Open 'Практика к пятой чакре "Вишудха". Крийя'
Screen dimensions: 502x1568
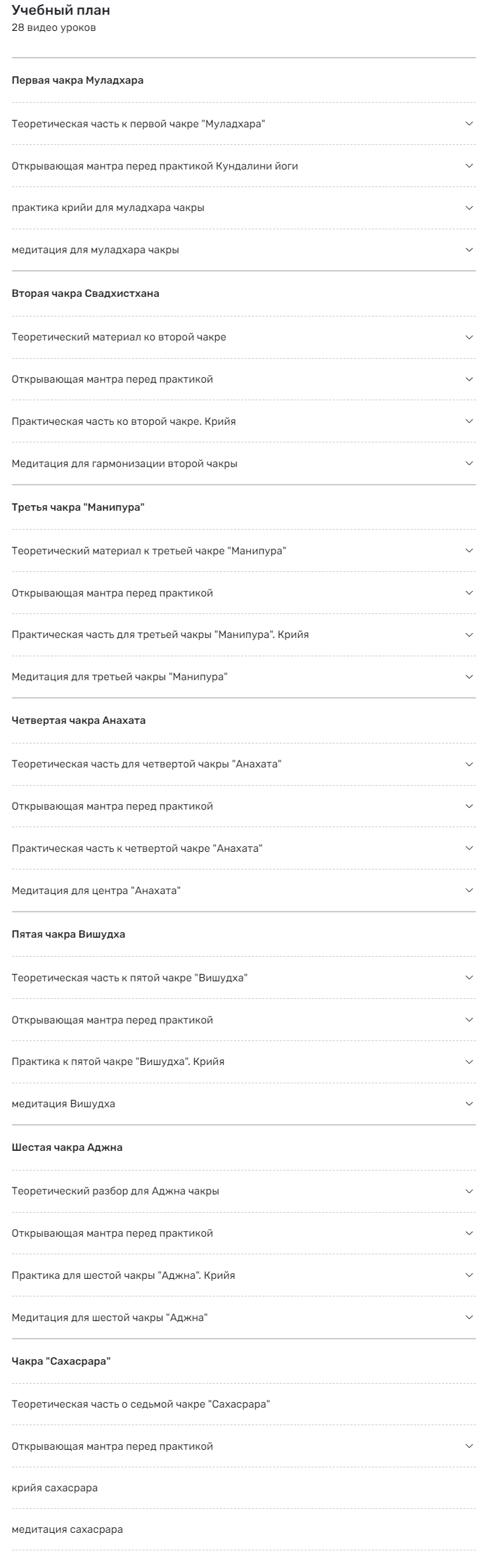(x=251, y=1061)
